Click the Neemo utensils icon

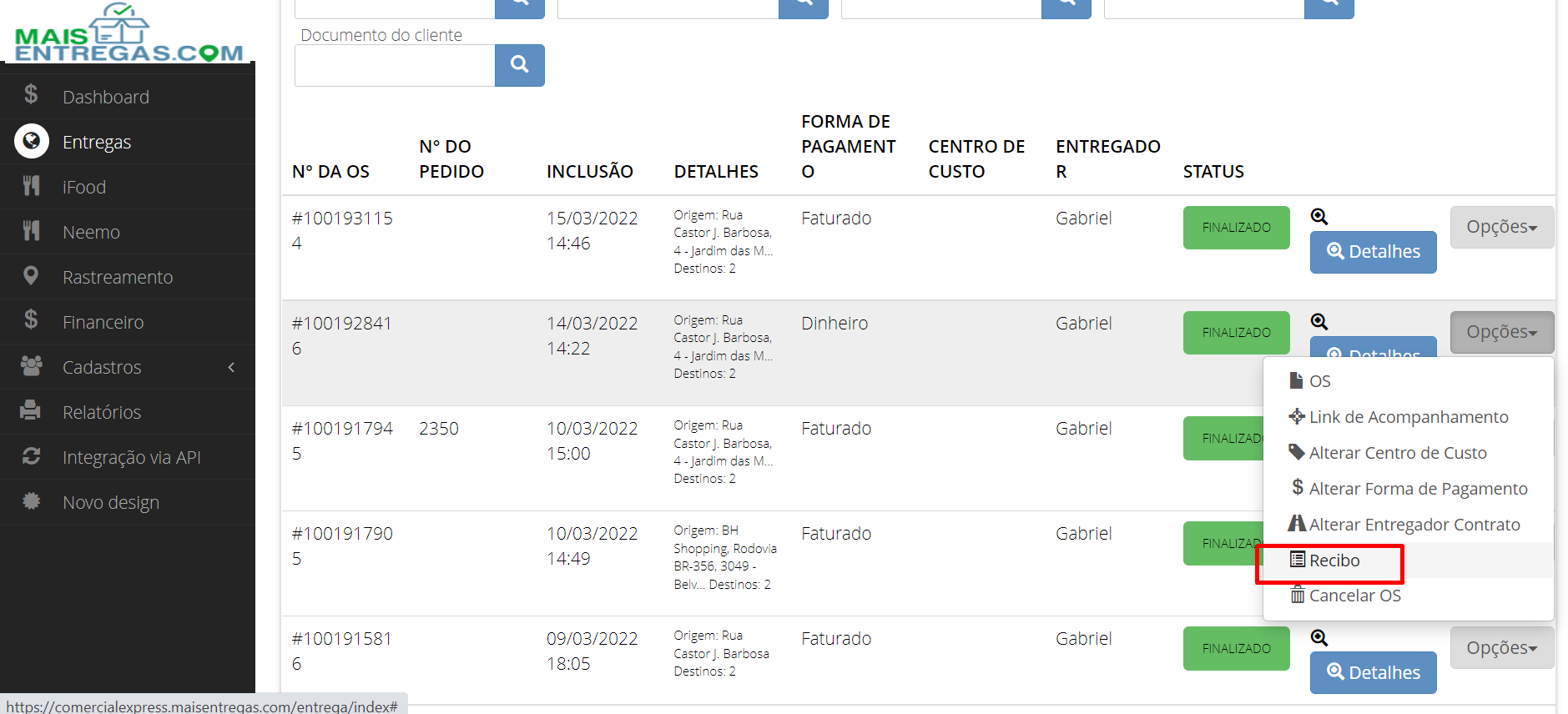tap(31, 230)
